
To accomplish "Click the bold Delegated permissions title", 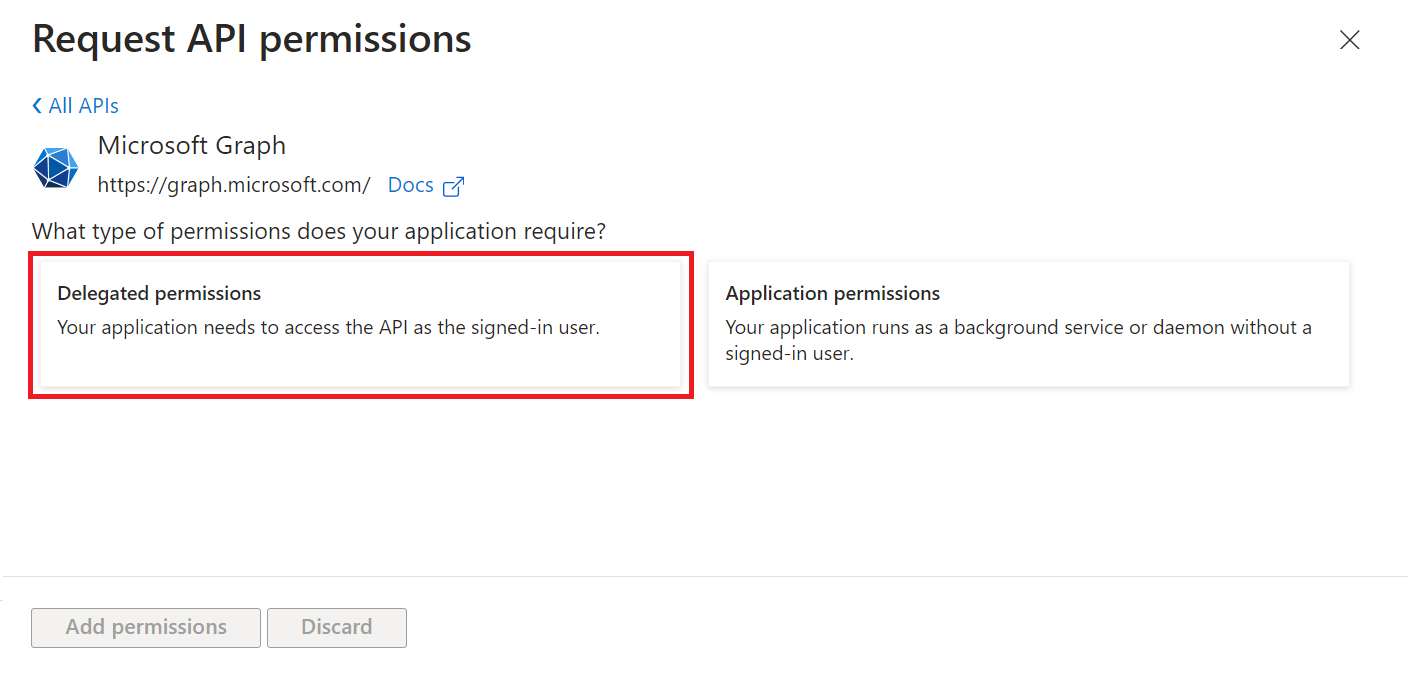I will click(x=159, y=293).
